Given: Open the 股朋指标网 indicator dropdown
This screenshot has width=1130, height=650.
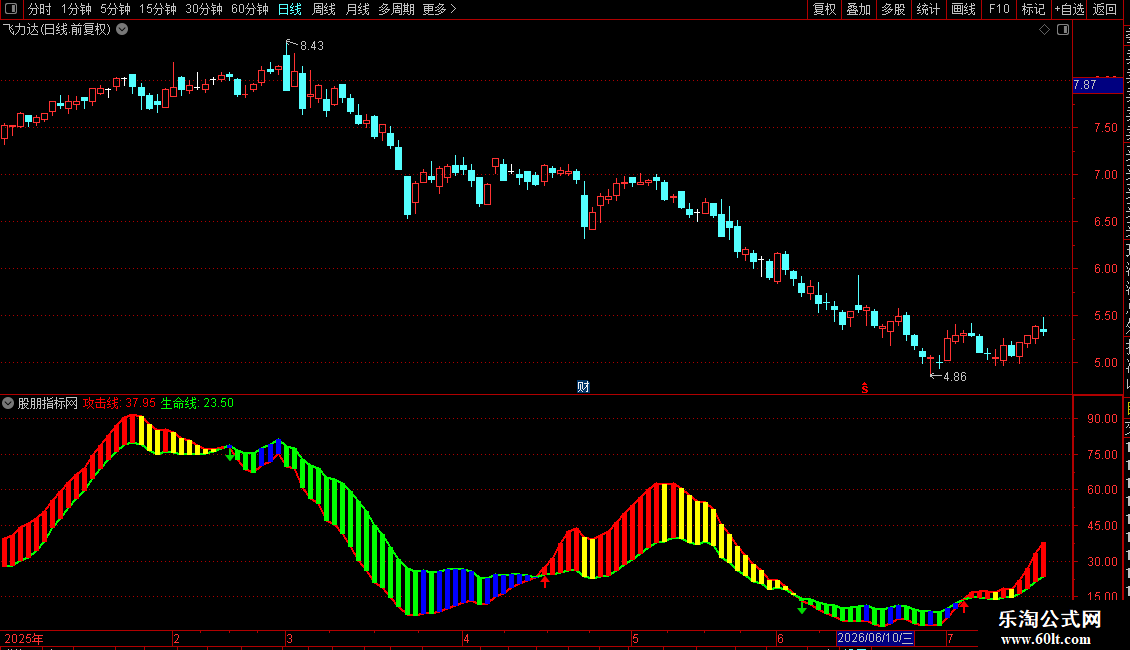Looking at the screenshot, I should coord(8,404).
